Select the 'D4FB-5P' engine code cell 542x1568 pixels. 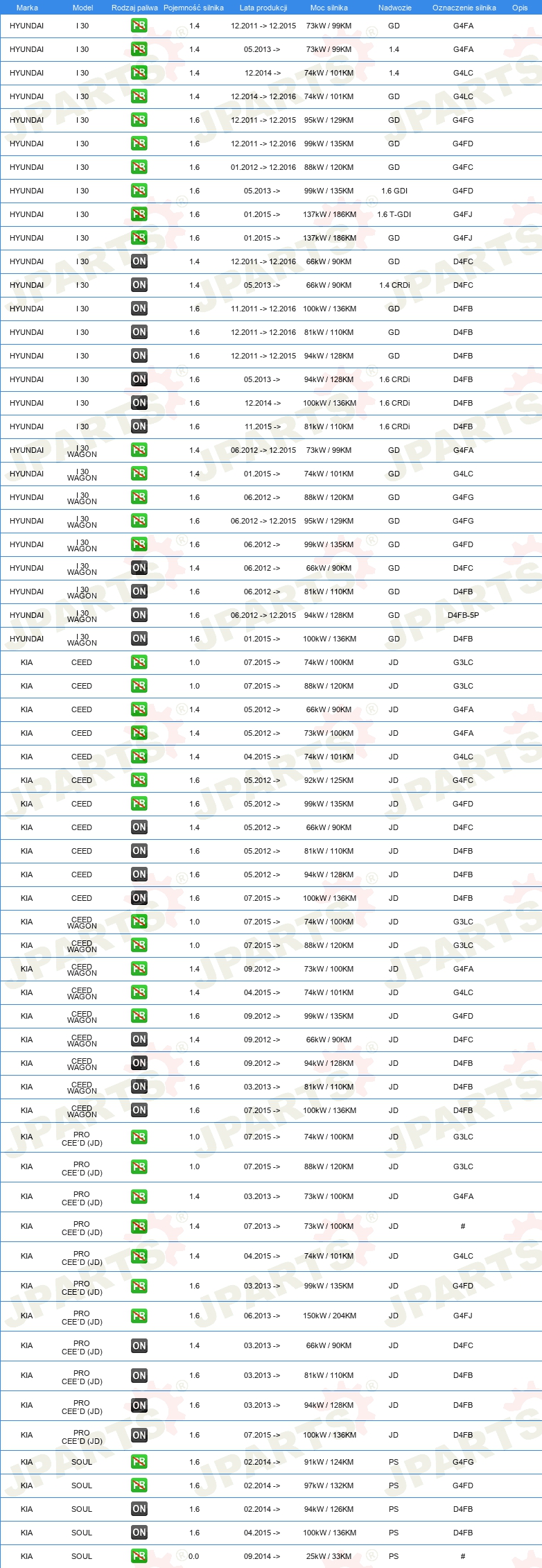(463, 615)
